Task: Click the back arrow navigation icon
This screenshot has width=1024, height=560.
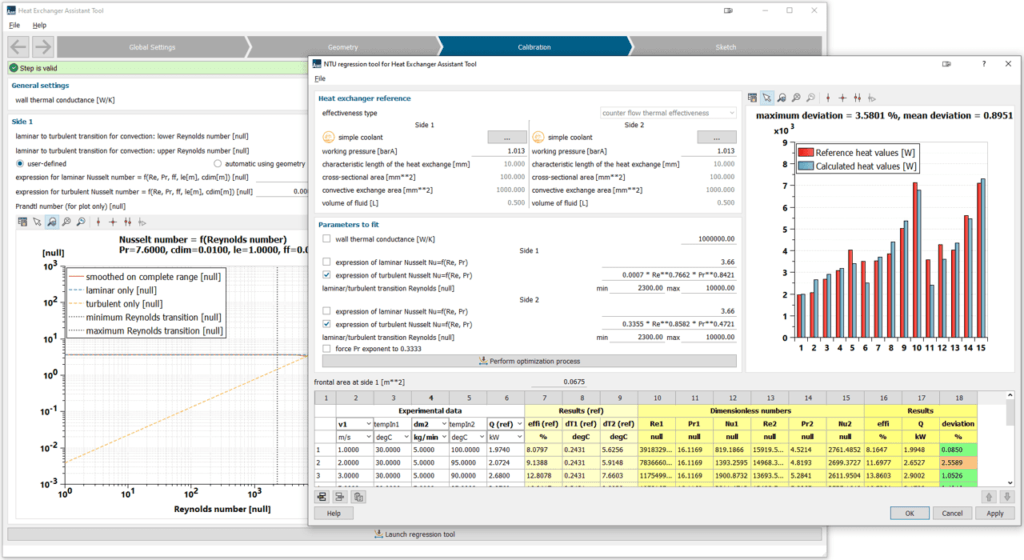Action: tap(19, 47)
